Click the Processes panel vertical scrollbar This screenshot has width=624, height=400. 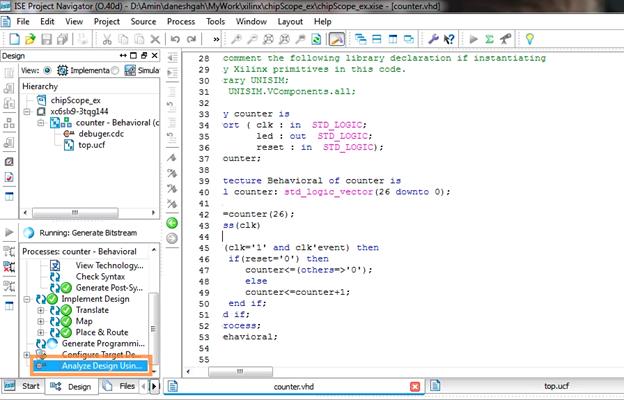point(154,329)
